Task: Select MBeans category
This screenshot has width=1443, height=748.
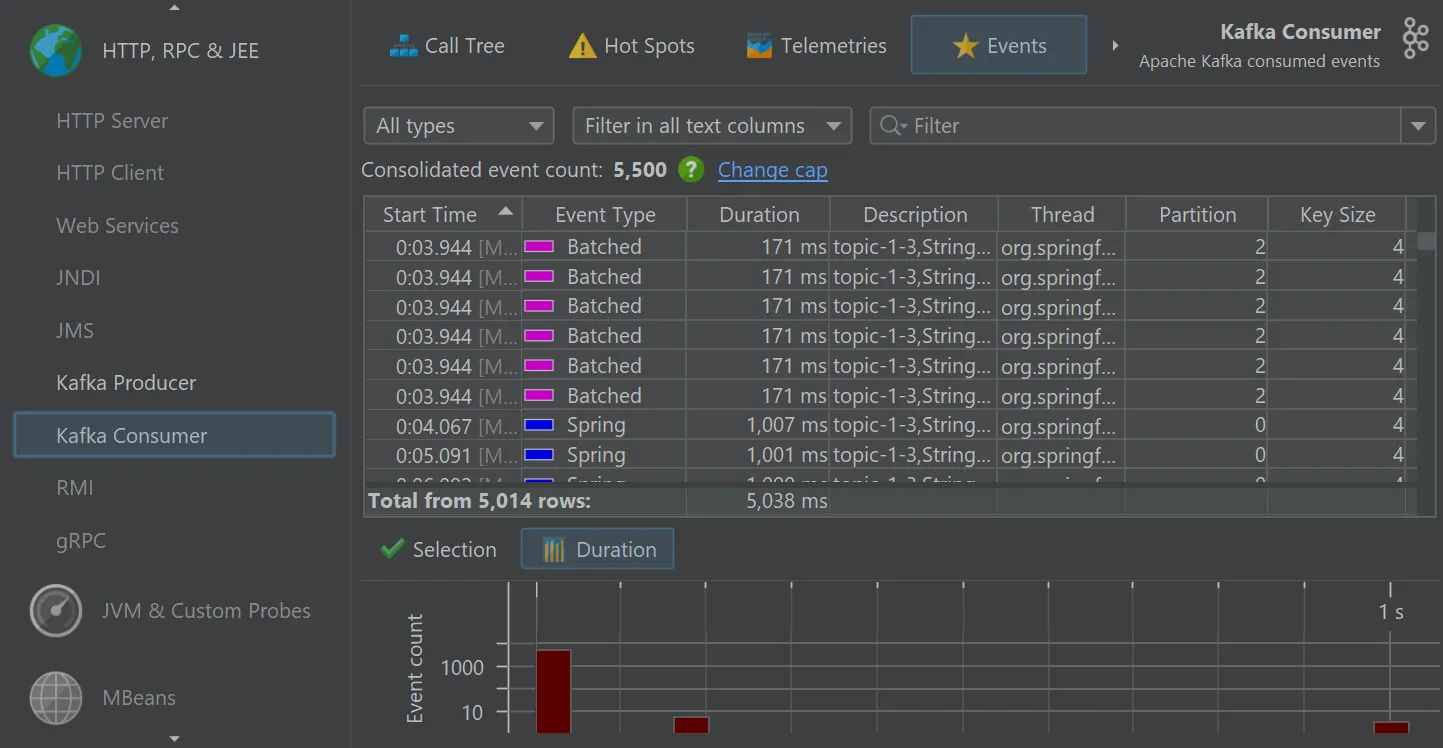Action: click(139, 697)
